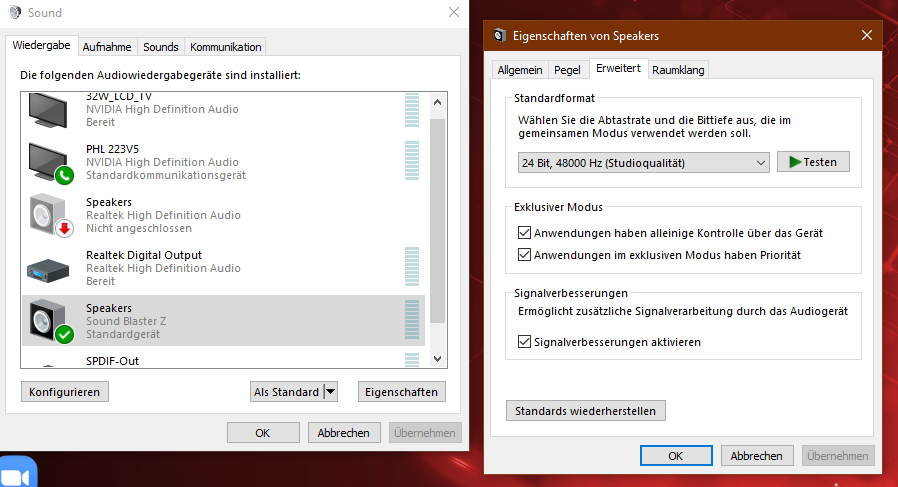Image resolution: width=898 pixels, height=487 pixels.
Task: Click the Testen button
Action: point(813,162)
